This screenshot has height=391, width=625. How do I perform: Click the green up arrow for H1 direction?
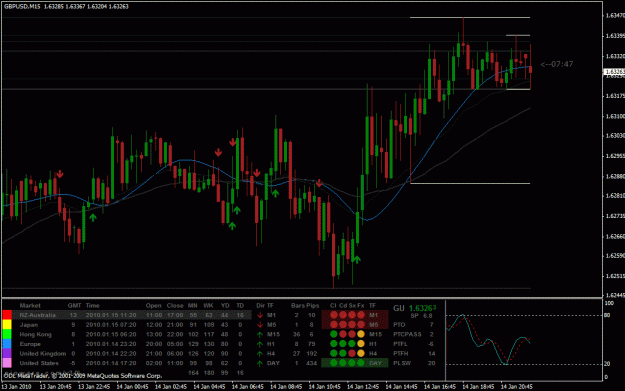[260, 344]
